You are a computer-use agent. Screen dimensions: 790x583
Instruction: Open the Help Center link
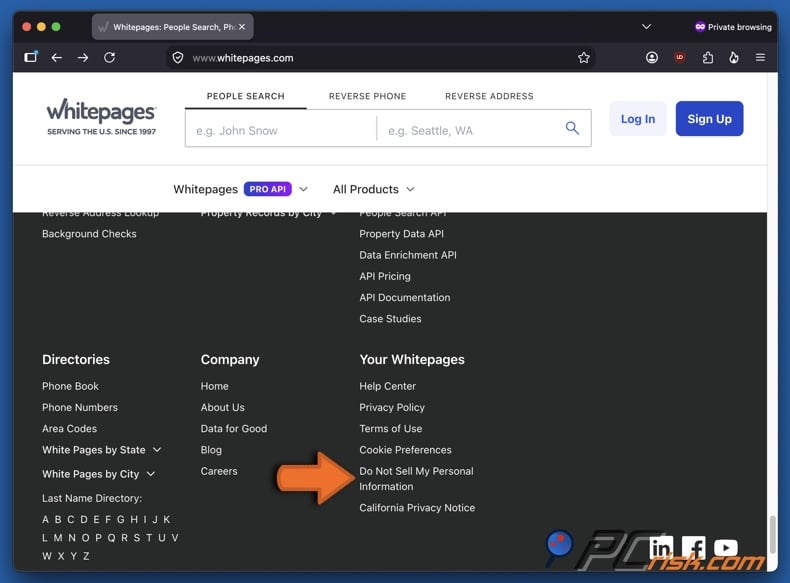pos(387,386)
